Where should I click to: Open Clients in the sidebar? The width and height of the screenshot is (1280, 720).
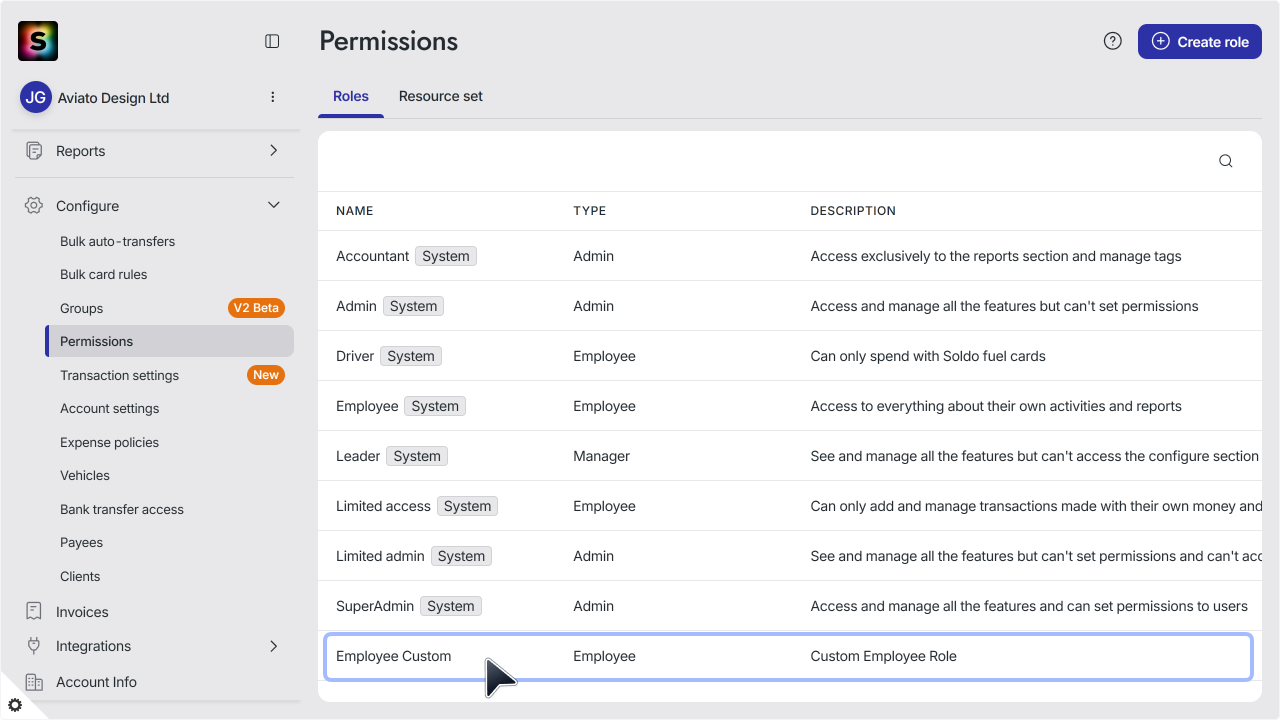[x=80, y=576]
